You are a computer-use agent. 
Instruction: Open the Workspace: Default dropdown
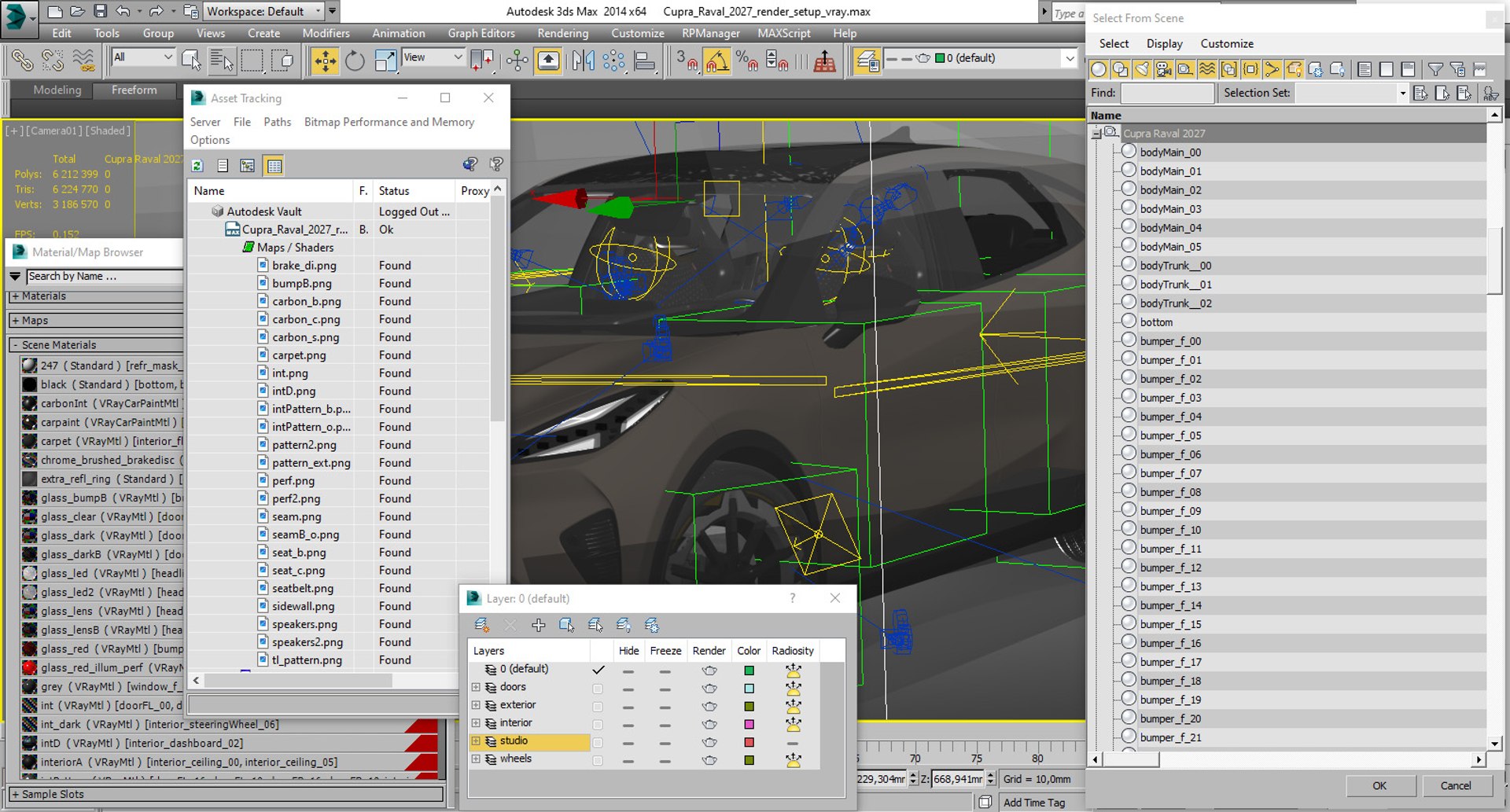pyautogui.click(x=263, y=11)
